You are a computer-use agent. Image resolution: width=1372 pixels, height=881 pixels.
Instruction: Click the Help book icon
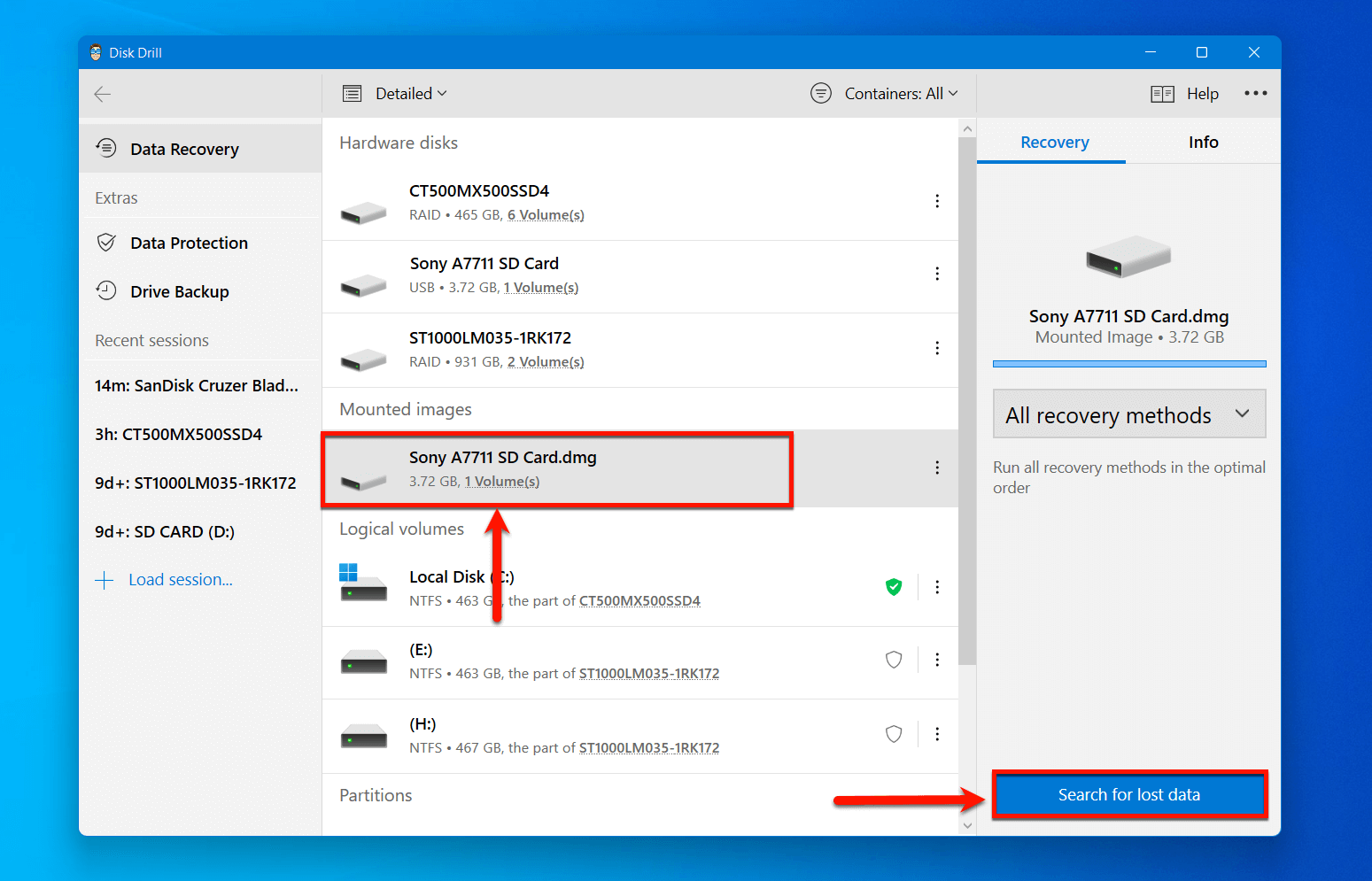[1162, 94]
